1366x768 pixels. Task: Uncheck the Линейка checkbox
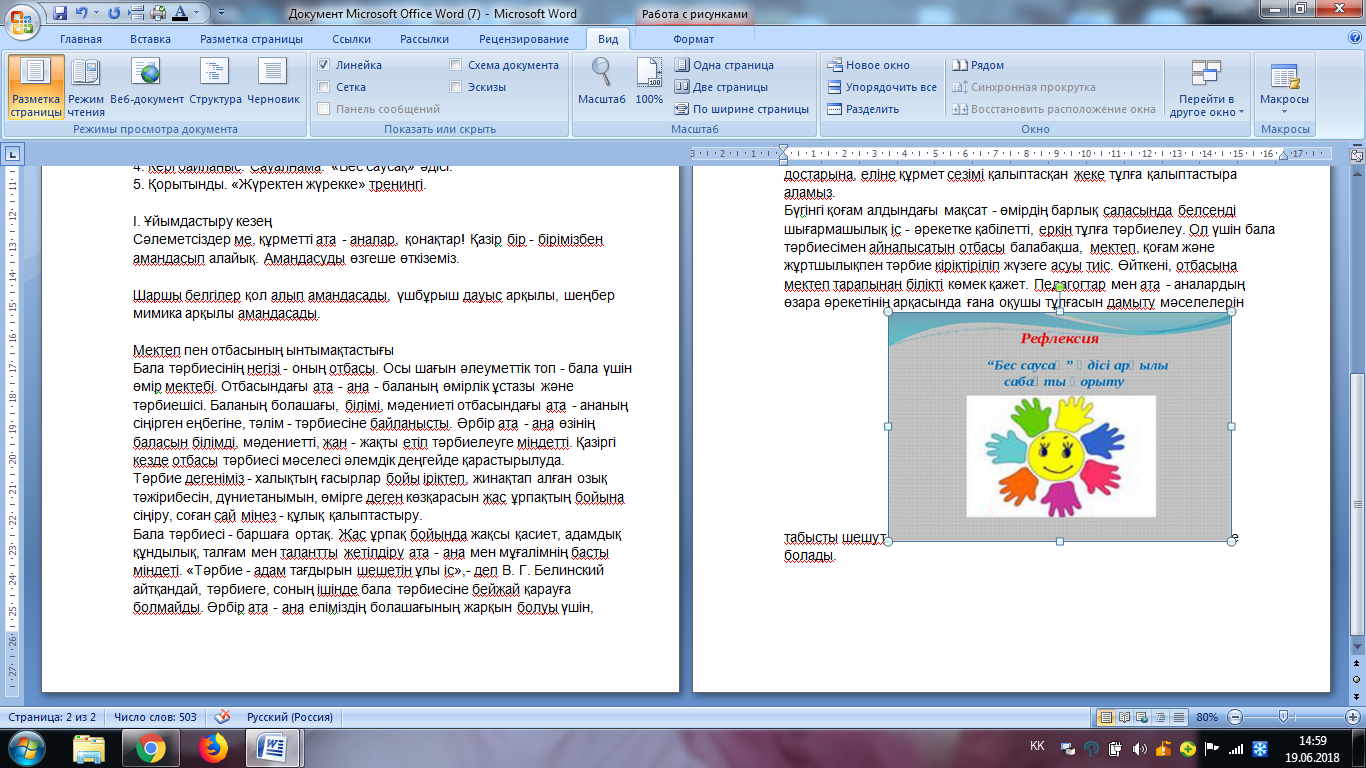click(x=324, y=65)
